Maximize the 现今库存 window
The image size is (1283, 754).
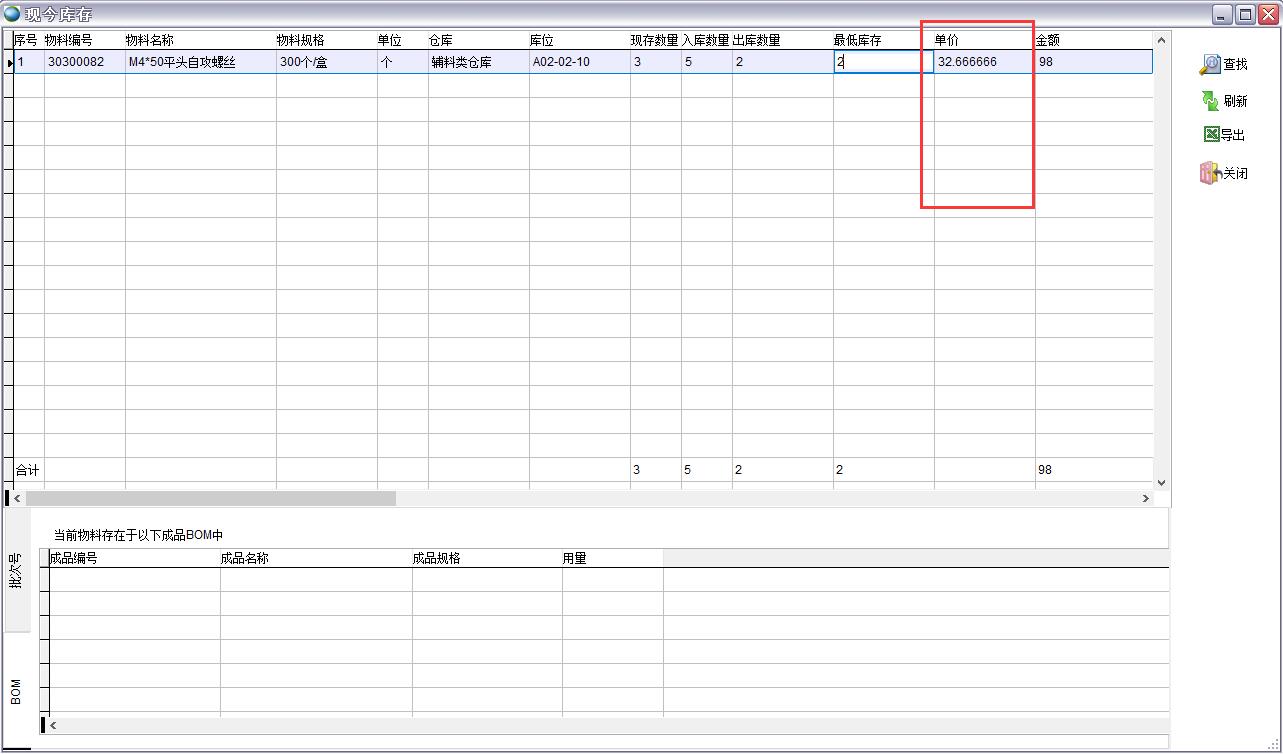[1245, 14]
